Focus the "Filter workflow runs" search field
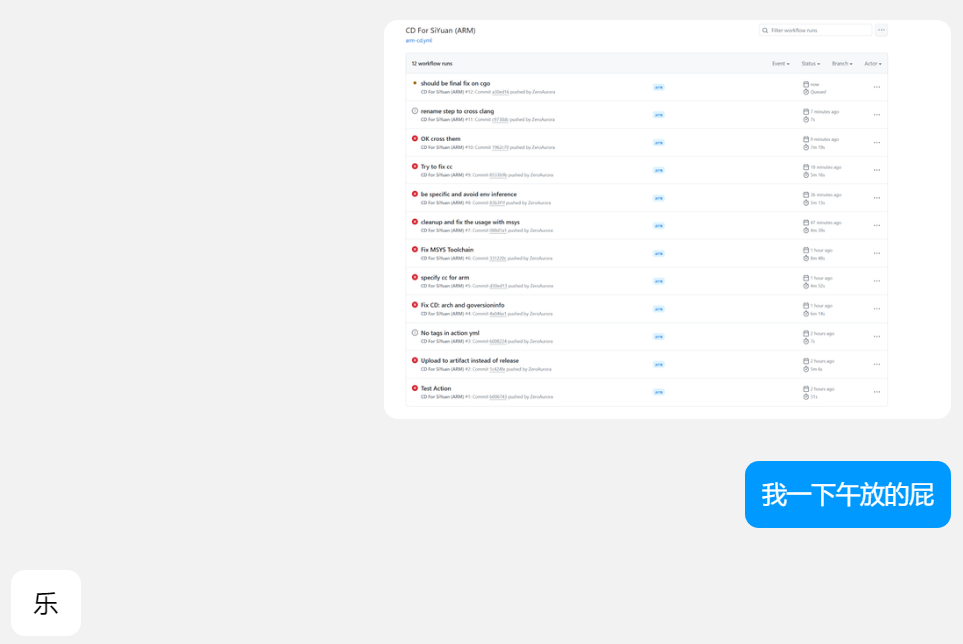Image resolution: width=963 pixels, height=644 pixels. pyautogui.click(x=816, y=30)
